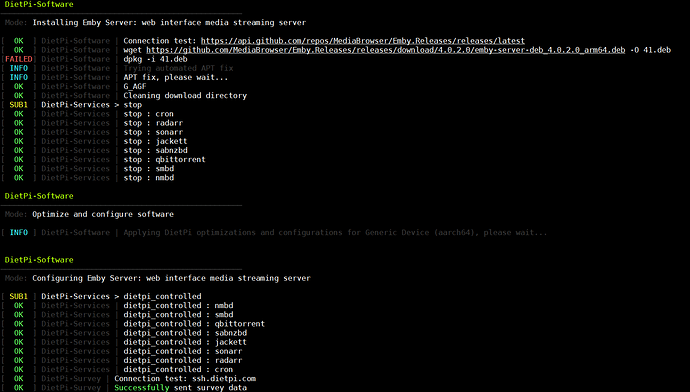Click the red FAILED status tag
The height and width of the screenshot is (392, 690).
click(18, 59)
